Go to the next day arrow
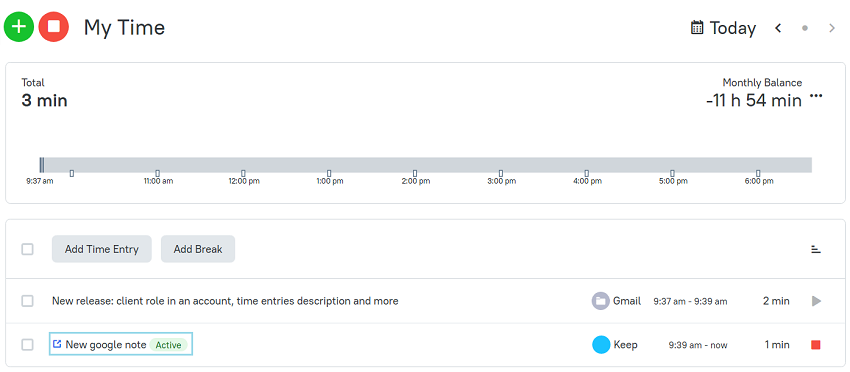Screen dimensions: 850x372 (x=832, y=28)
